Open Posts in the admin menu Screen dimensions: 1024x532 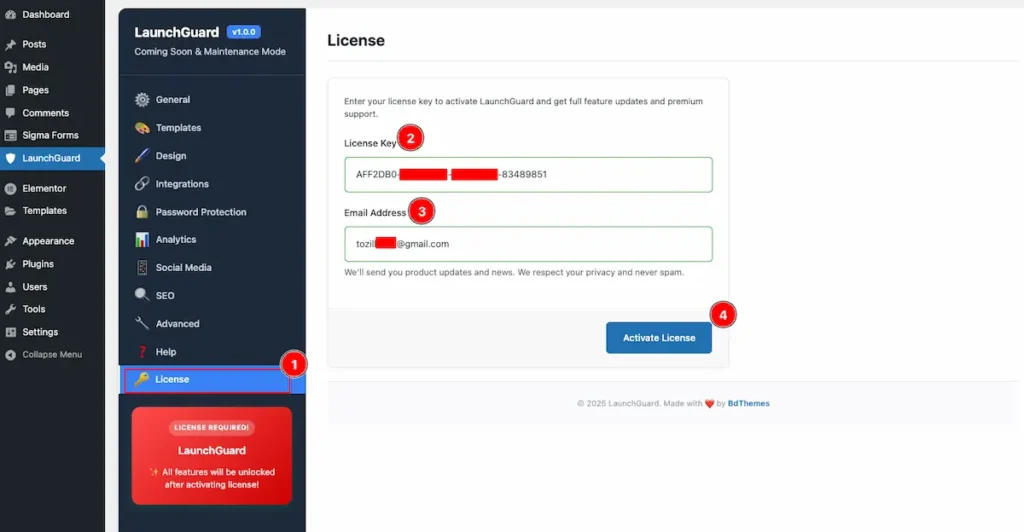52,44
